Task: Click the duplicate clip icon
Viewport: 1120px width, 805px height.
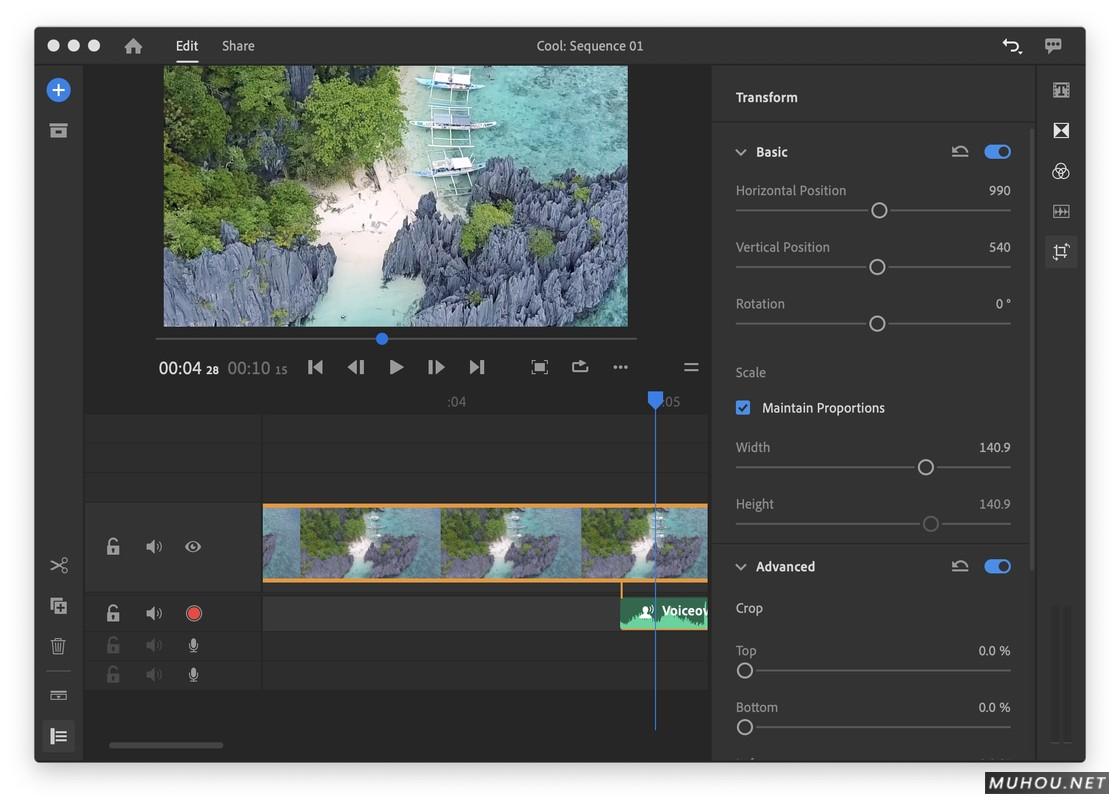Action: coord(59,606)
